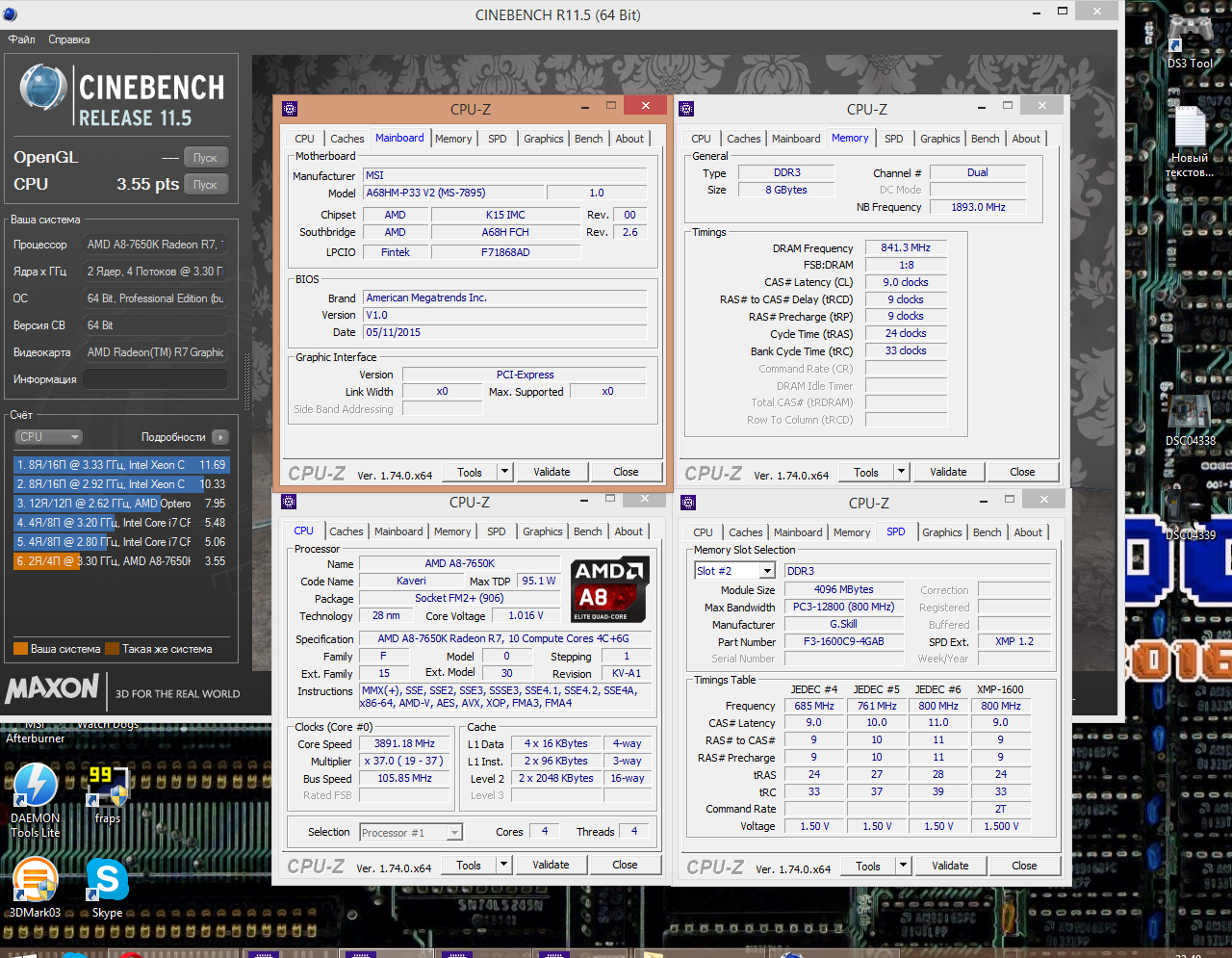Click the Max Bandwidth value PC3-12800 (800 MHz)
Screen dimensions: 1232x958
(x=843, y=607)
